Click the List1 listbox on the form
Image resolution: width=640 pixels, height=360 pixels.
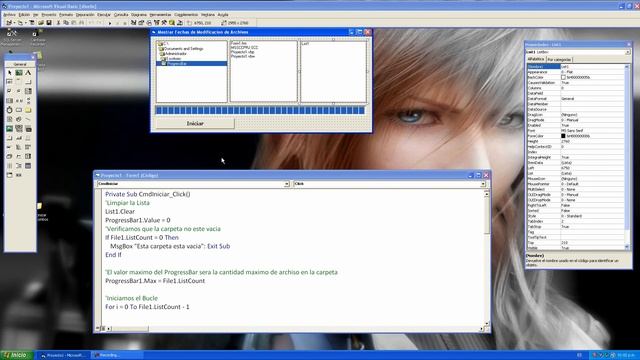(333, 71)
